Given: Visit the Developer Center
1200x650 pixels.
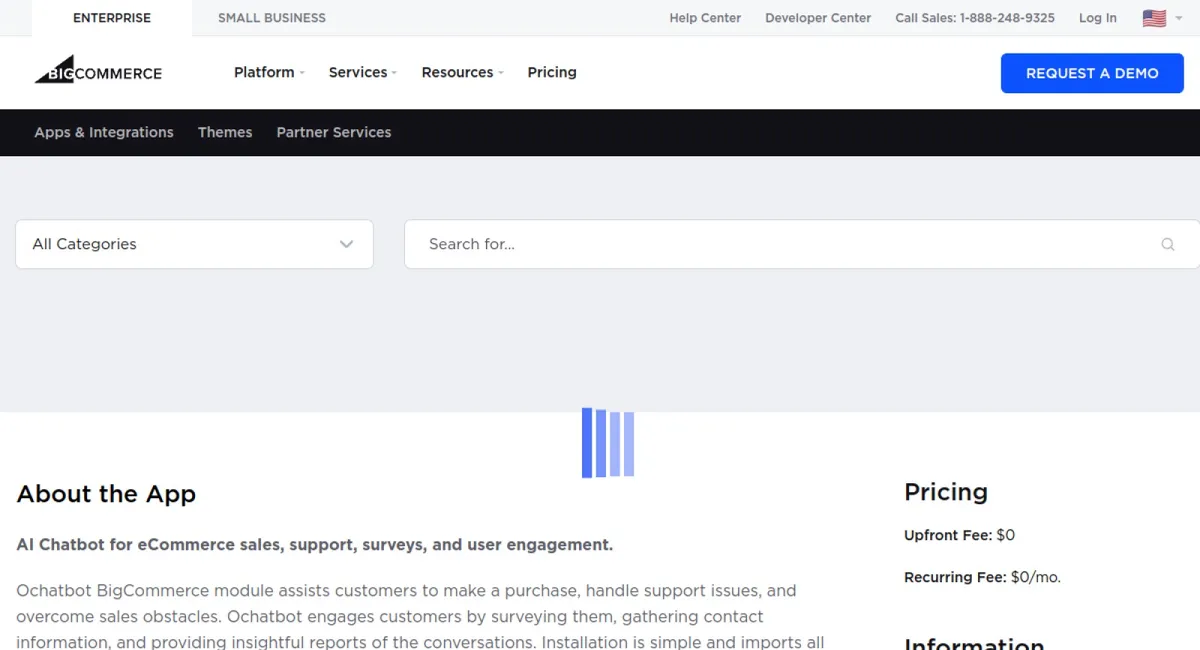Looking at the screenshot, I should (818, 17).
